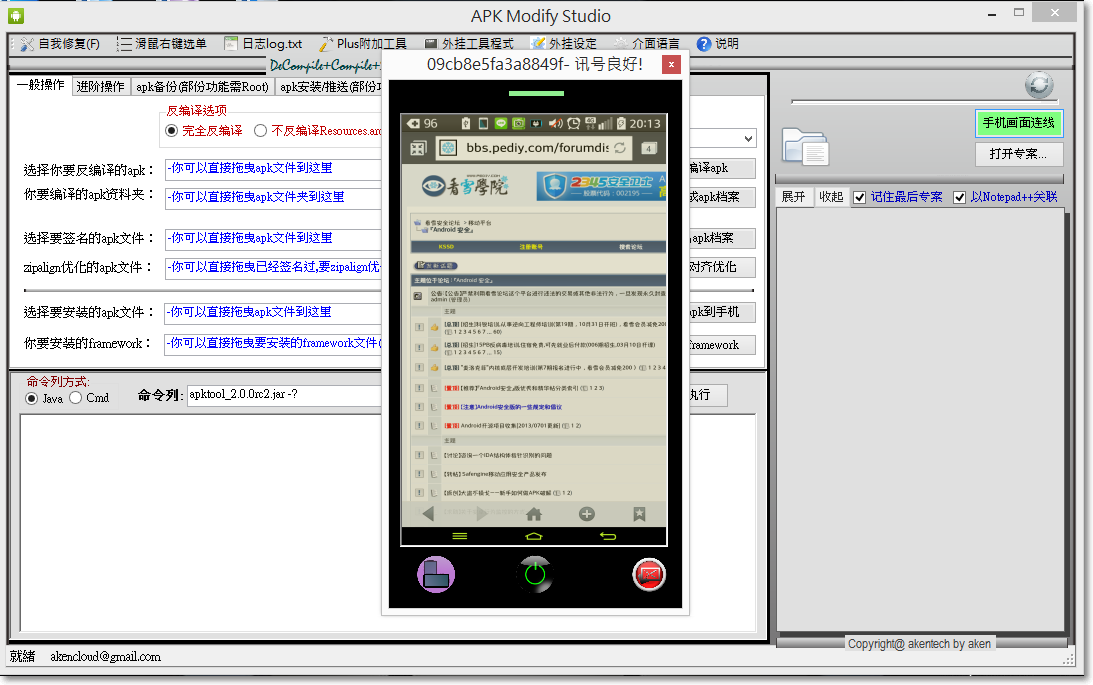Screen dimensions: 1093x685
Task: Tap the bbs.pediy.com address bar on phone
Action: click(536, 148)
